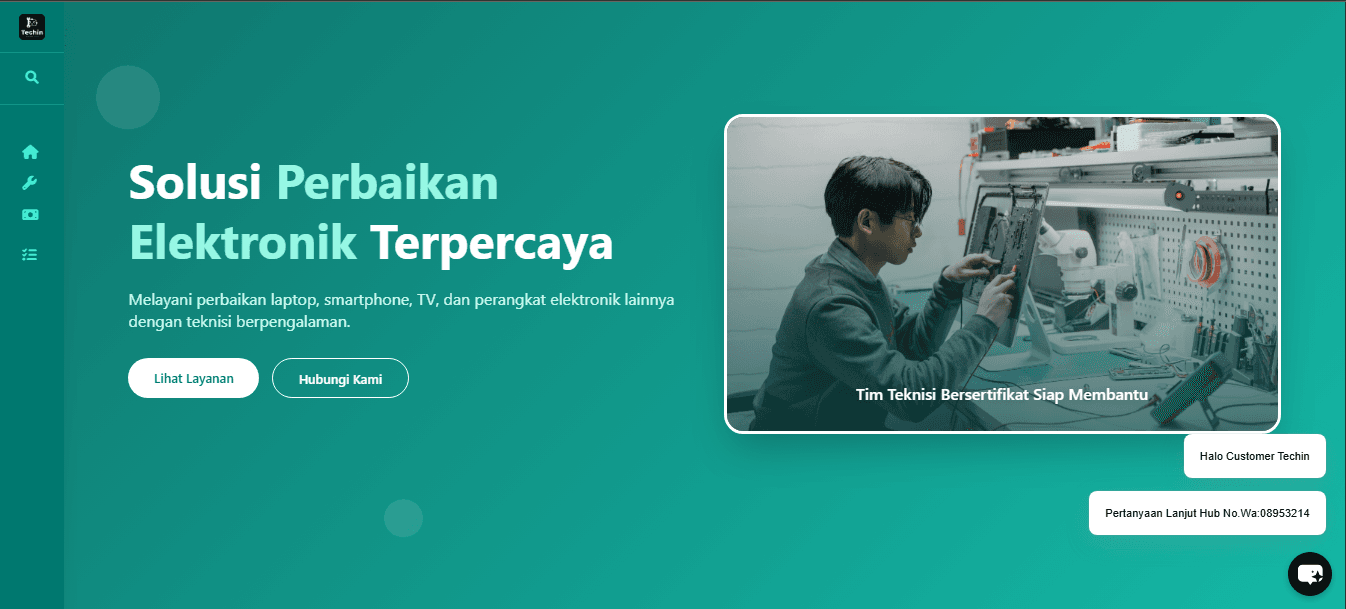The height and width of the screenshot is (609, 1346).
Task: Click the dengan teknisi berpengalaman text line
Action: [240, 322]
